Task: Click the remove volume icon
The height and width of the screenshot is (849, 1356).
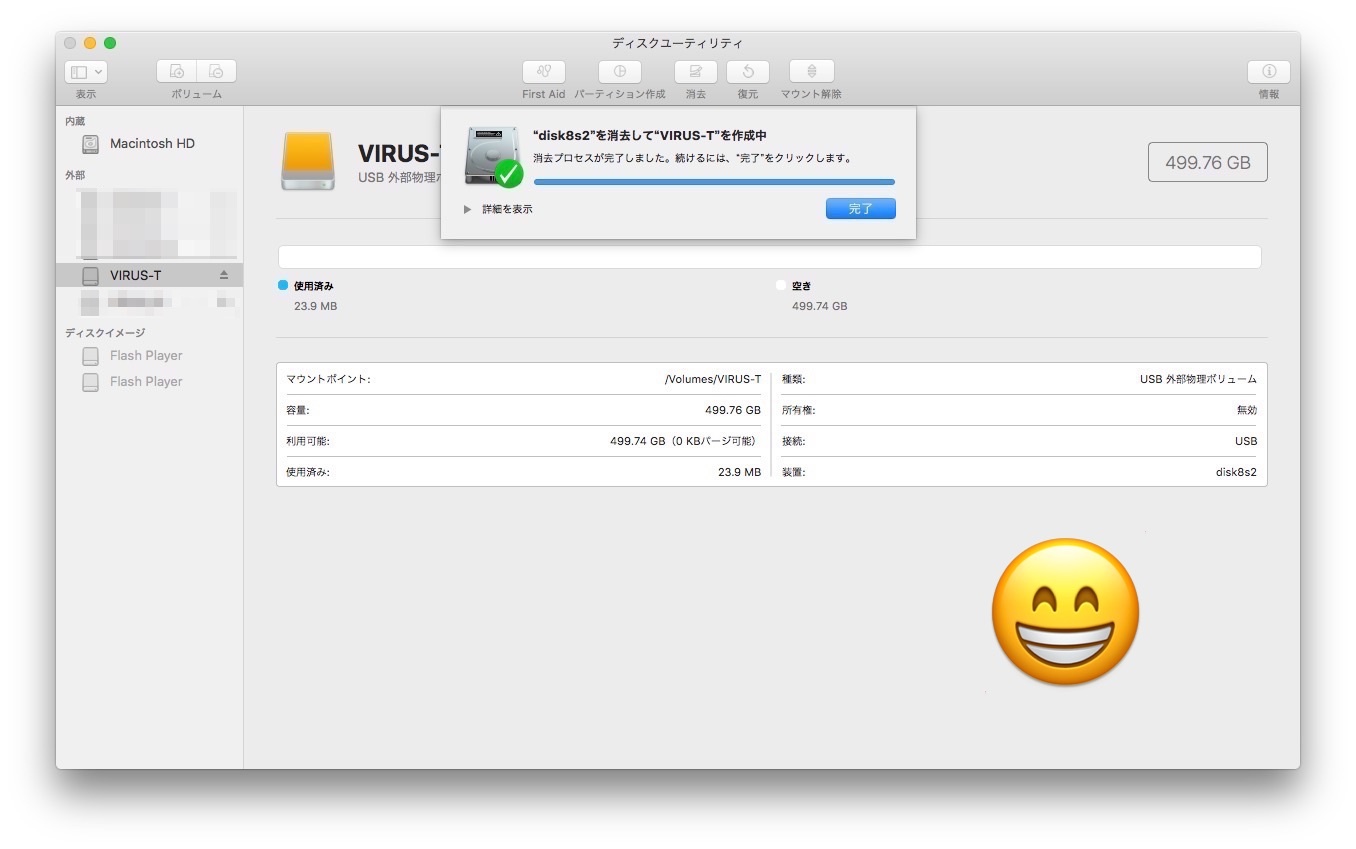Action: (216, 72)
